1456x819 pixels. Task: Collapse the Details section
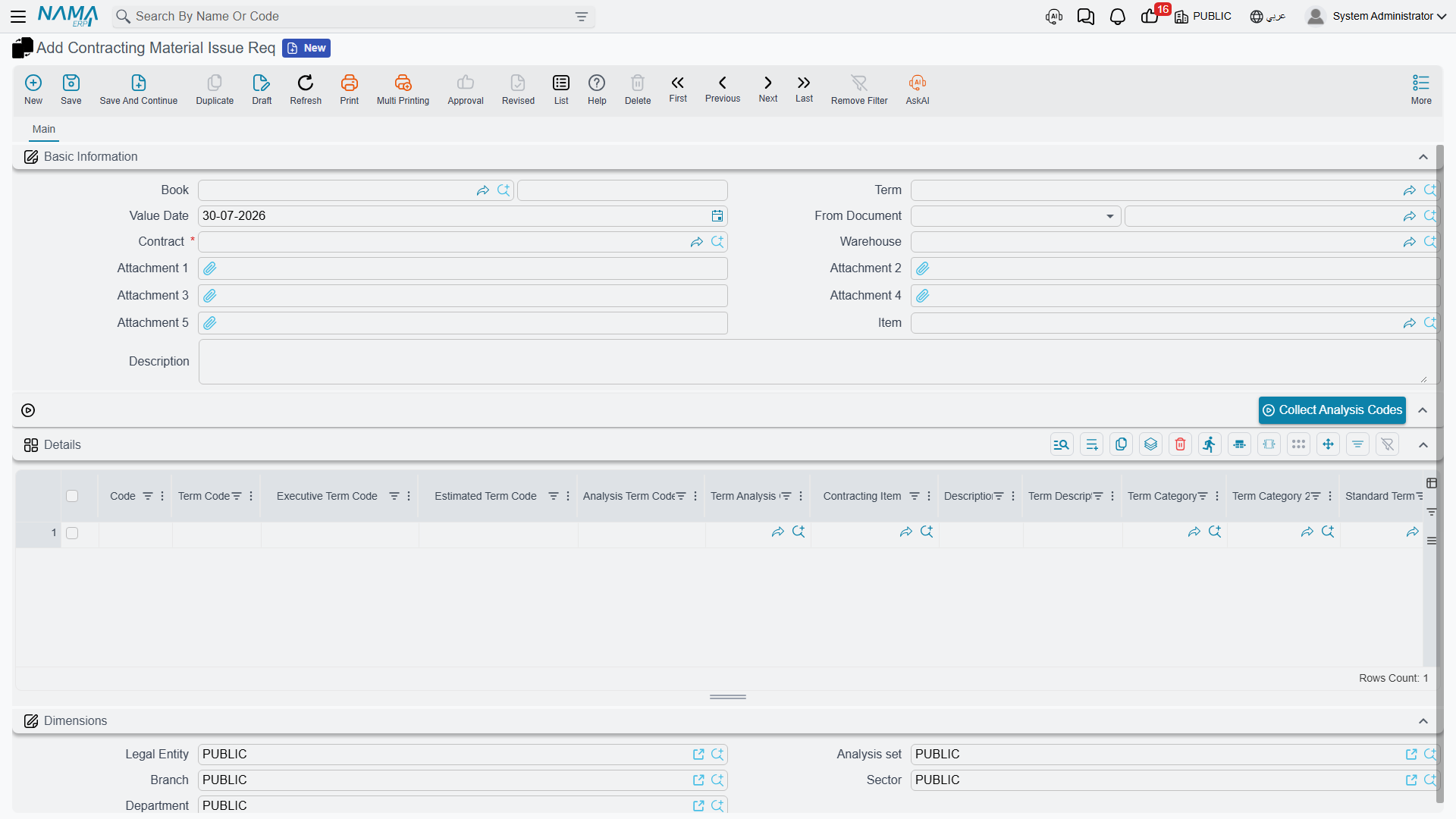click(1423, 445)
